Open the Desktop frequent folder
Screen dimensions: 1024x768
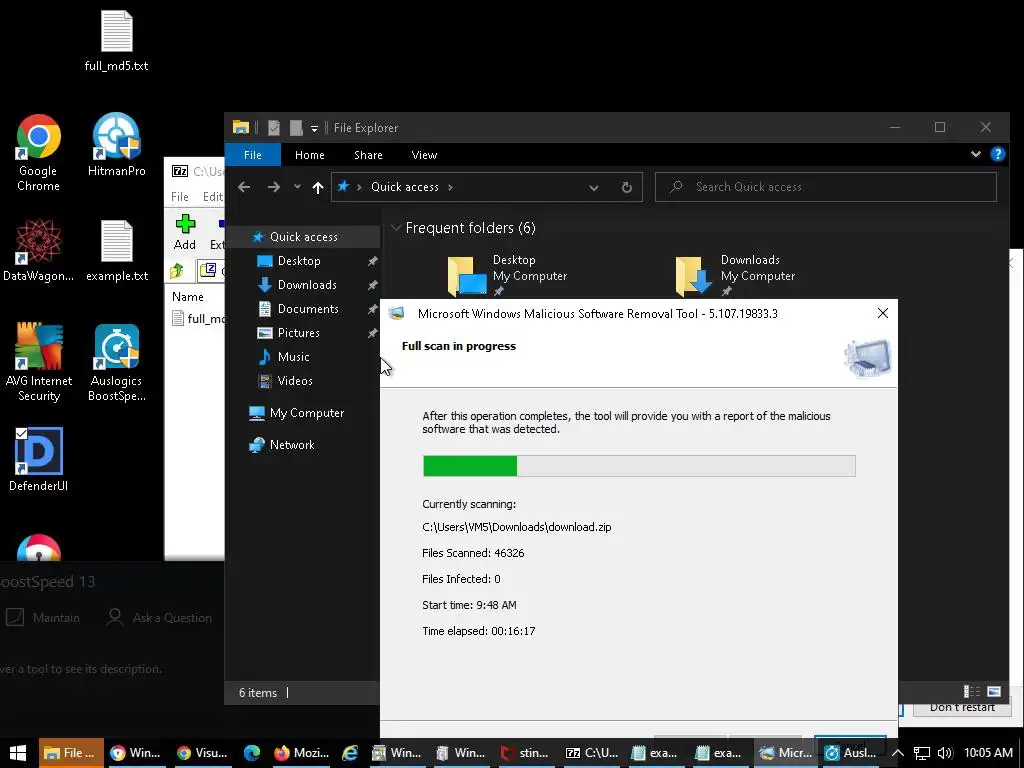coord(508,276)
